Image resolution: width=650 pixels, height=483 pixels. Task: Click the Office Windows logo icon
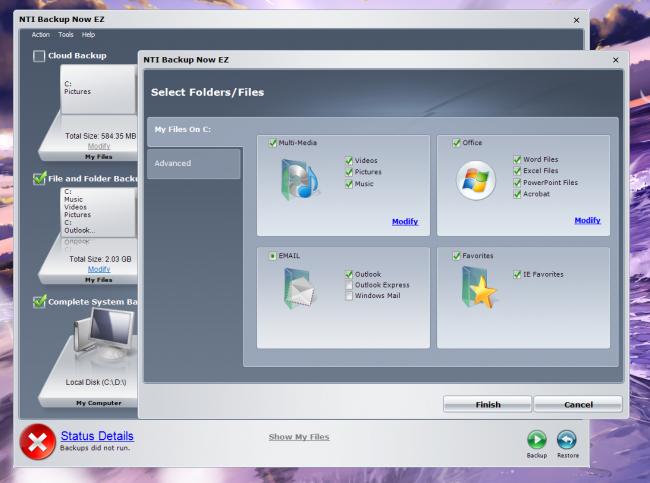click(x=476, y=180)
